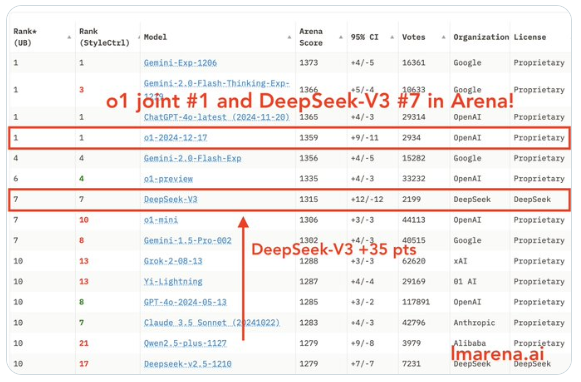Select the +9/-11 confidence interval cell
The image size is (581, 382).
coord(365,138)
